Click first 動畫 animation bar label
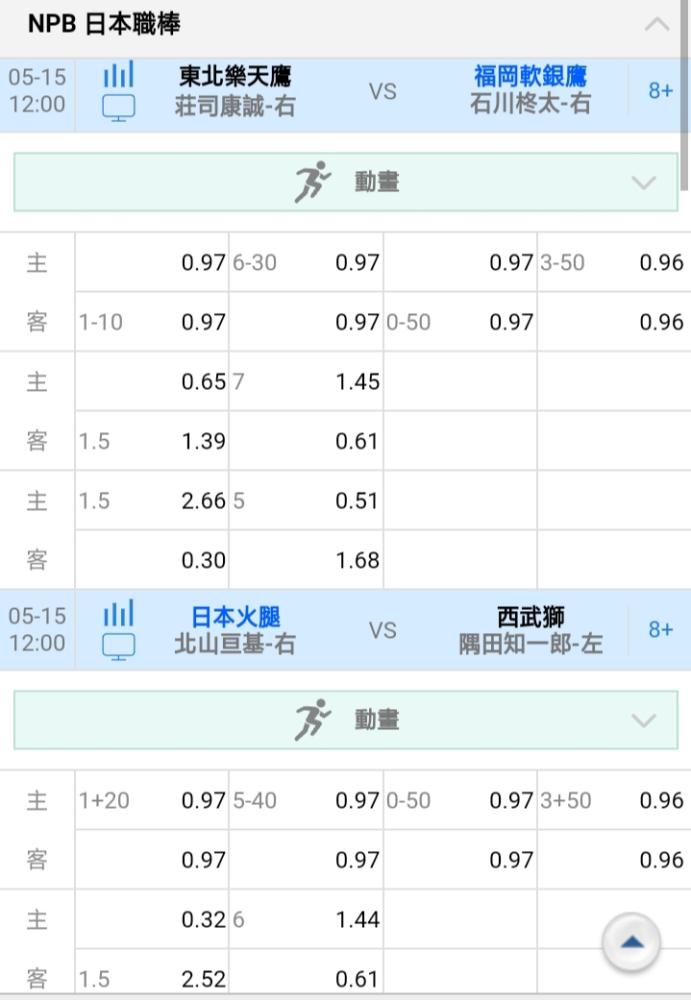691x1000 pixels. (377, 182)
